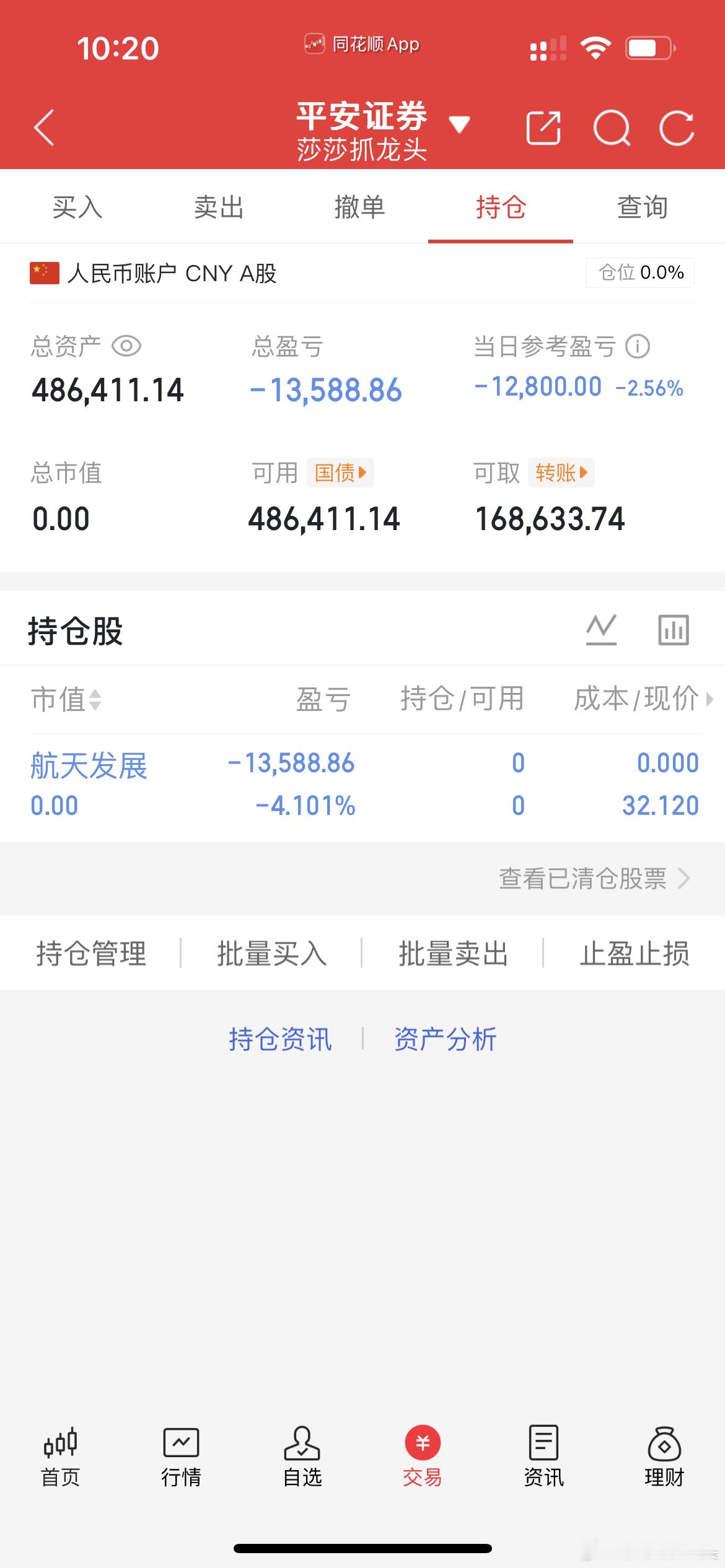The height and width of the screenshot is (1568, 725).
Task: Tap the 人民币账户 CNY A股 label
Action: [172, 273]
